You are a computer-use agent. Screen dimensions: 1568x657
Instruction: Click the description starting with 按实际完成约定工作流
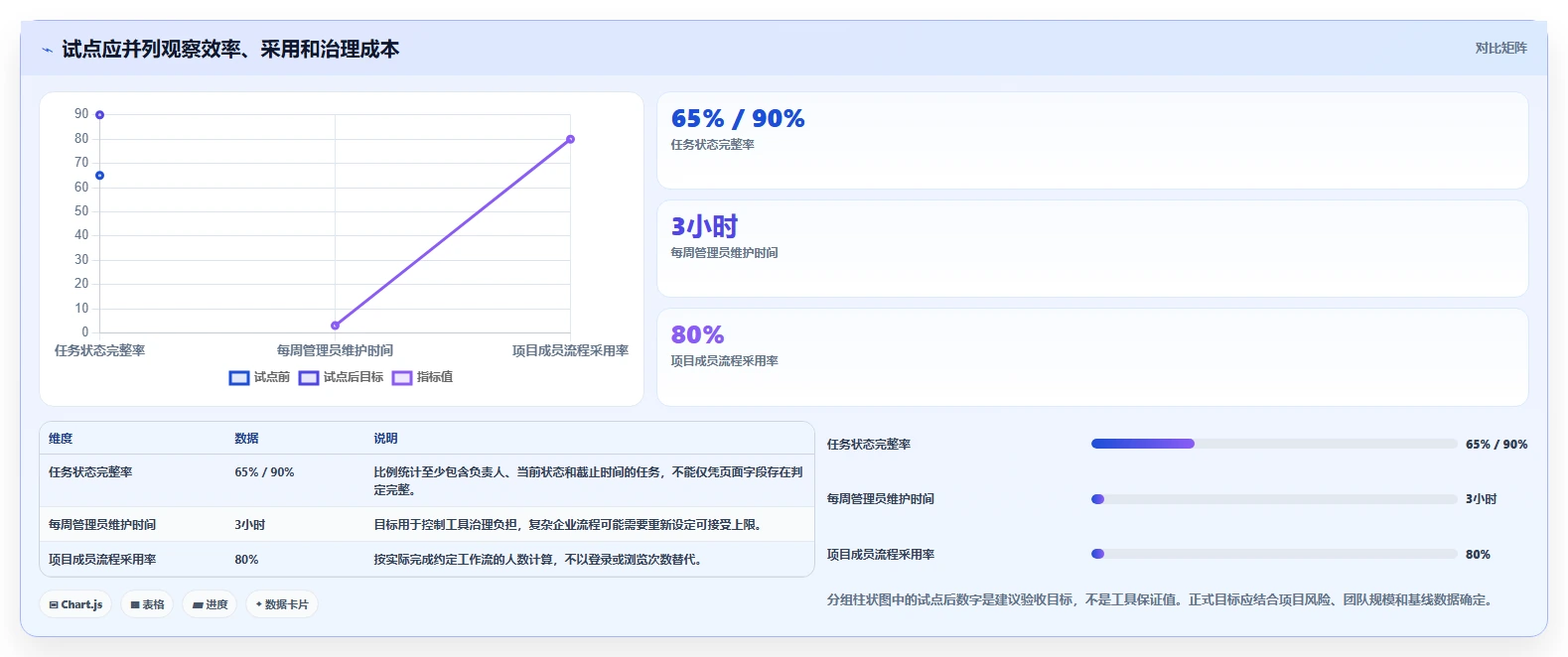click(x=540, y=560)
